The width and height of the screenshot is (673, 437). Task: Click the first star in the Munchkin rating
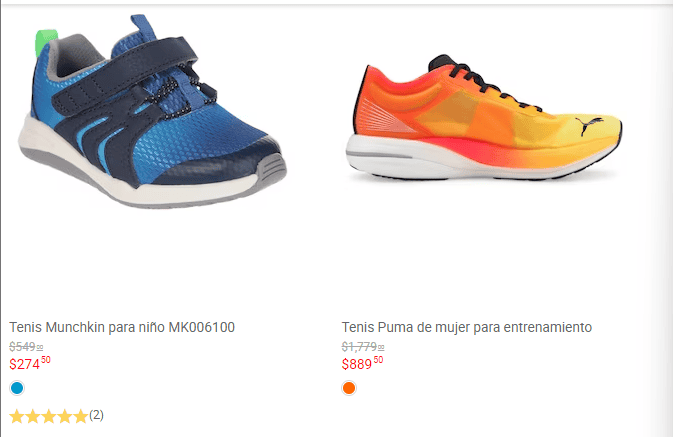click(x=17, y=416)
